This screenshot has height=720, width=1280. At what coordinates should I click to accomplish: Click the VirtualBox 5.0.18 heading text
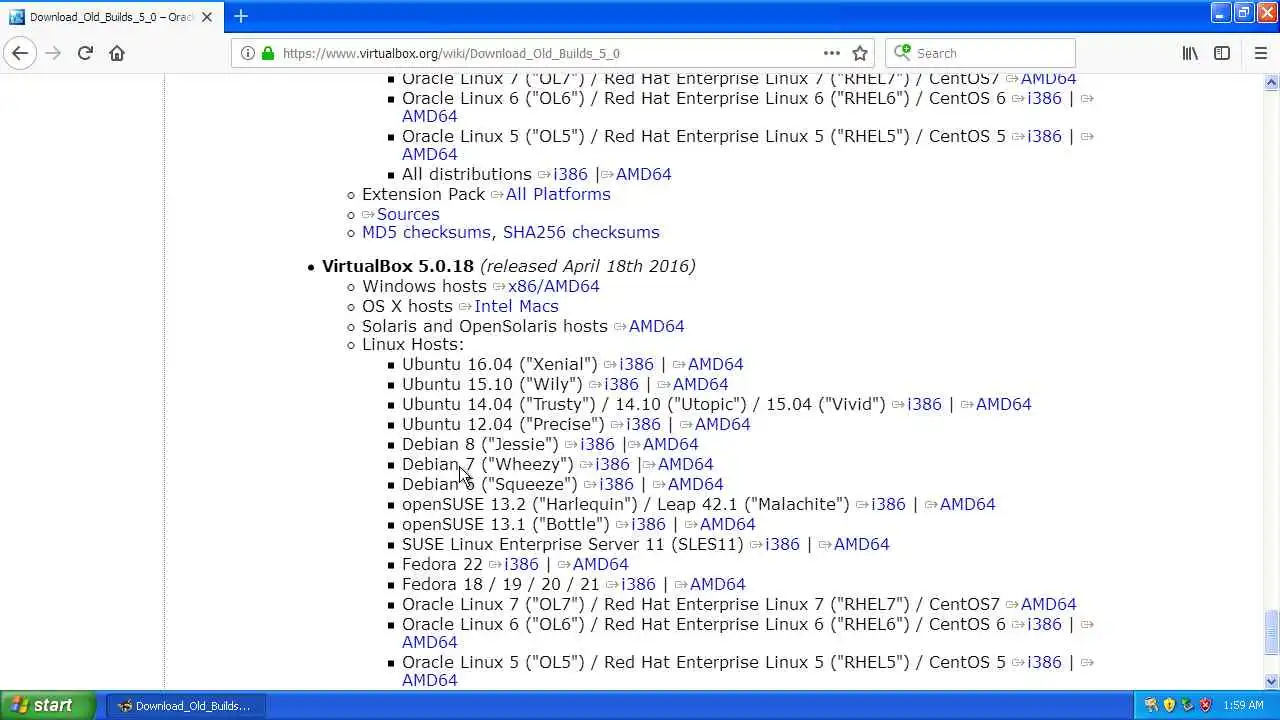point(398,266)
